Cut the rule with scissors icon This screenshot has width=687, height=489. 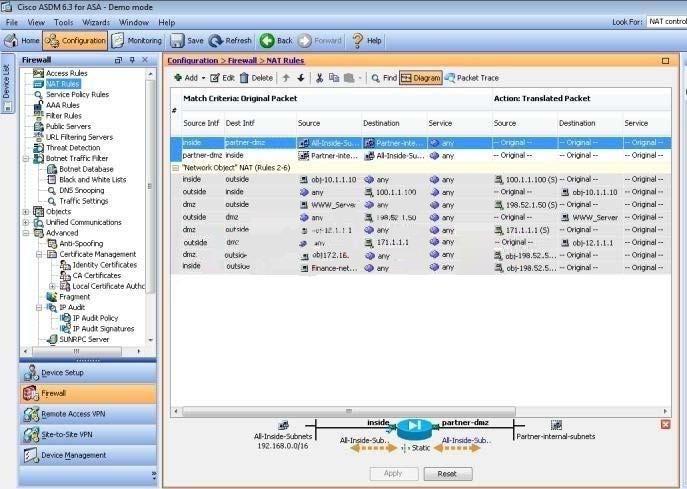(319, 78)
